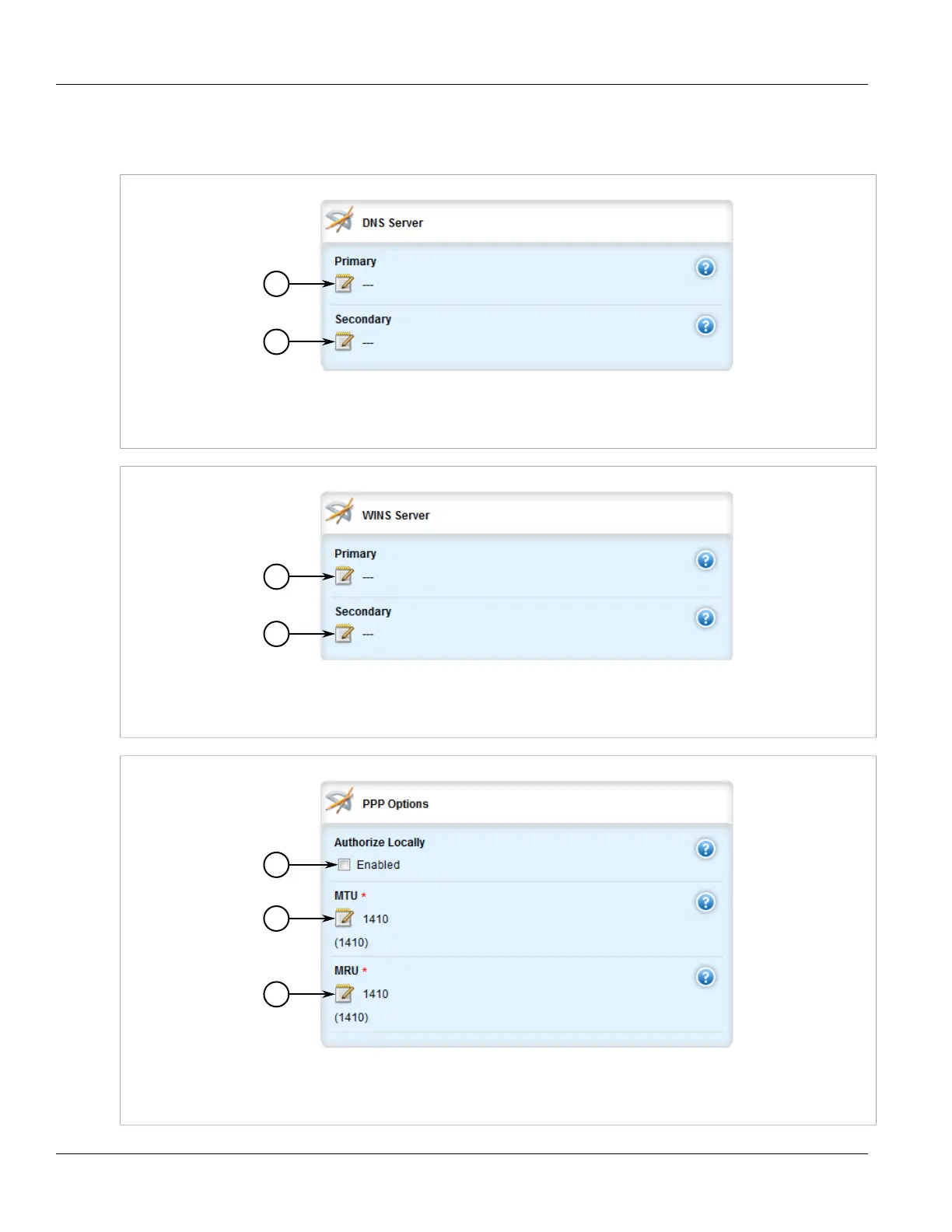The height and width of the screenshot is (1232, 952).
Task: Click the DNS Server panel header icon
Action: tap(339, 221)
